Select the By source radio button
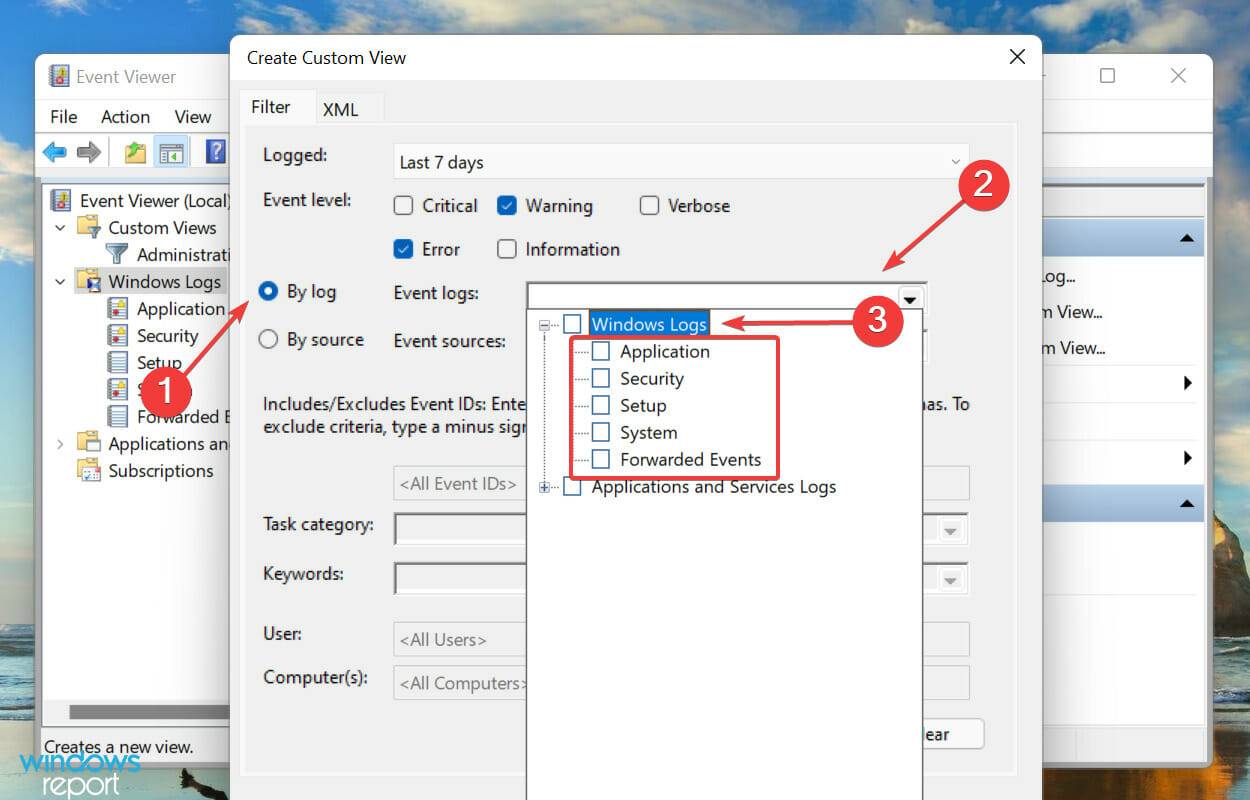The width and height of the screenshot is (1250, 800). pyautogui.click(x=268, y=340)
